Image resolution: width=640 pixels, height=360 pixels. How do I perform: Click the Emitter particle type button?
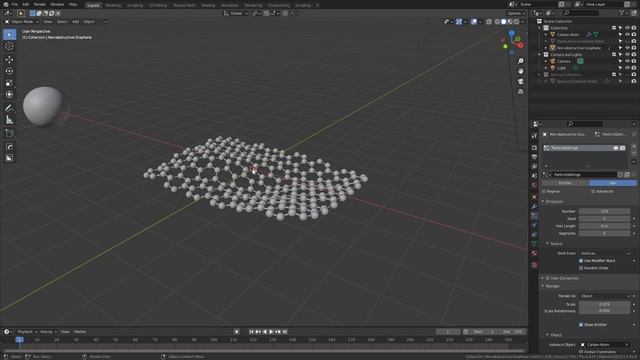(565, 183)
